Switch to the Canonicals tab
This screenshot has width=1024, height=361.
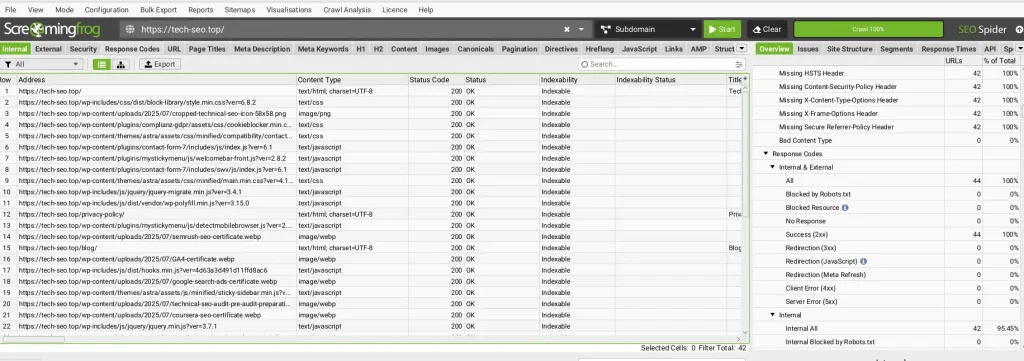point(475,49)
